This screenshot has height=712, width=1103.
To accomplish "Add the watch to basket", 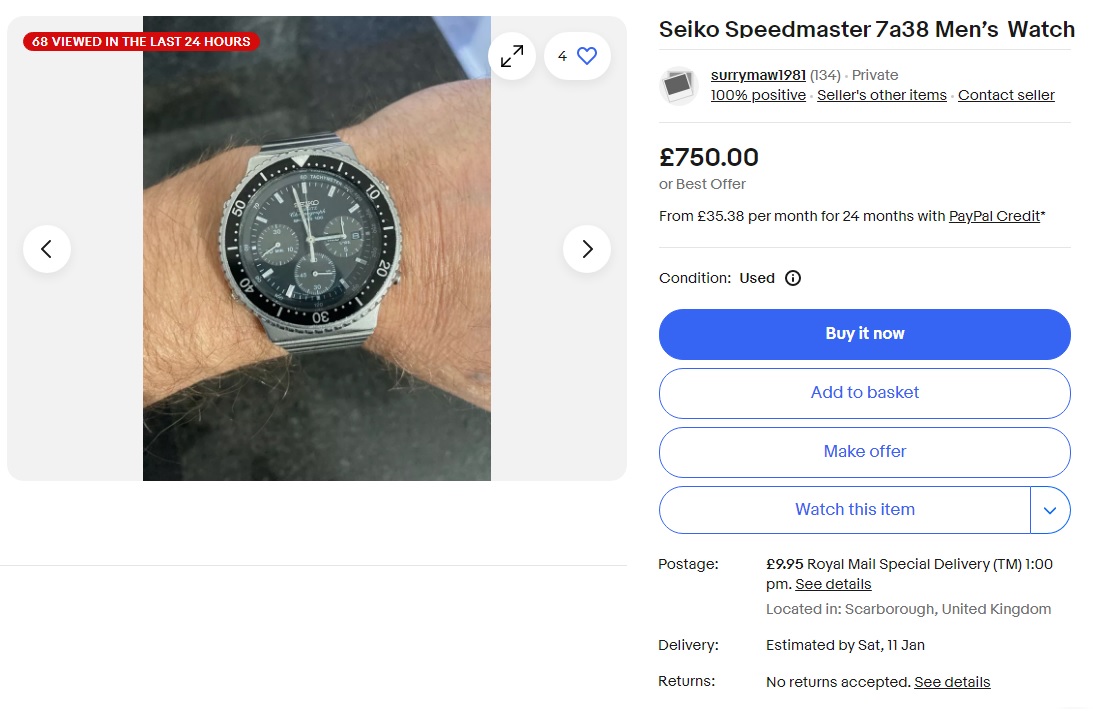I will click(864, 393).
